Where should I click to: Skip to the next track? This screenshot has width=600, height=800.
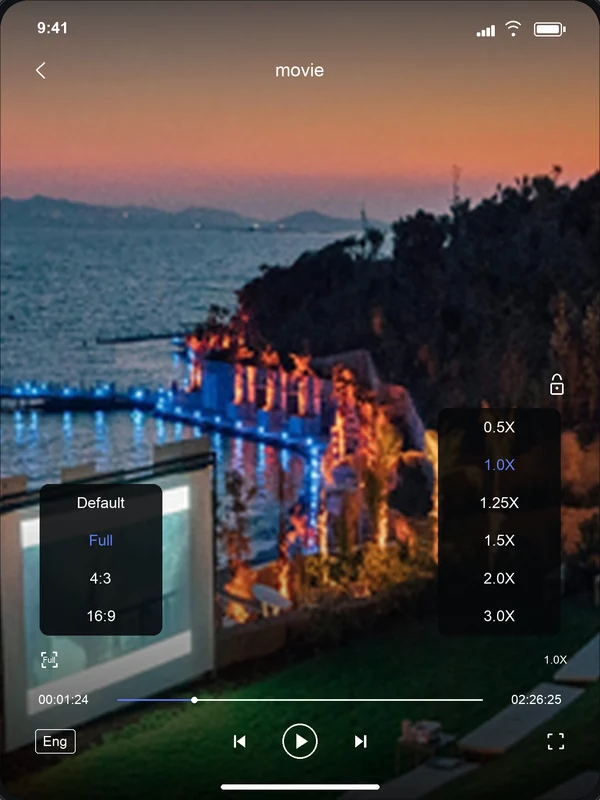(x=361, y=741)
